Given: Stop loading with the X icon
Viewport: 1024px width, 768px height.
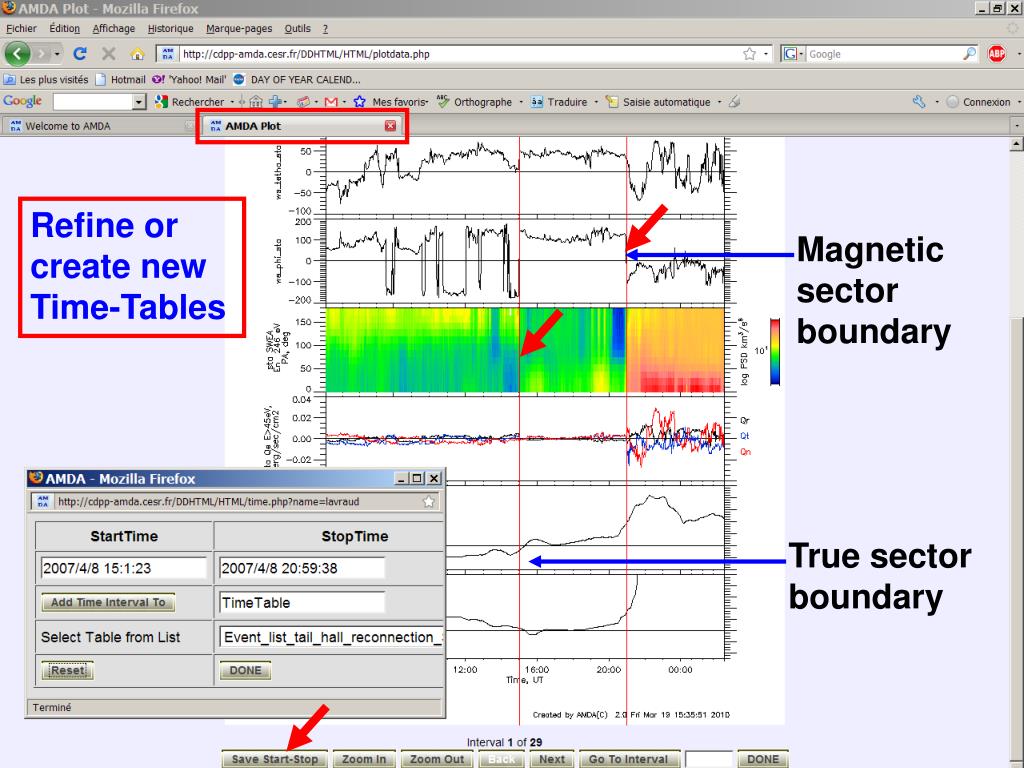Looking at the screenshot, I should (108, 54).
